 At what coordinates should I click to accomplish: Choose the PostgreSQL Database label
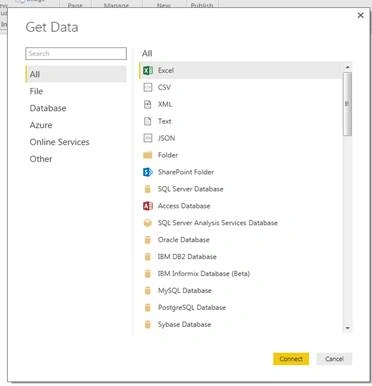(192, 307)
